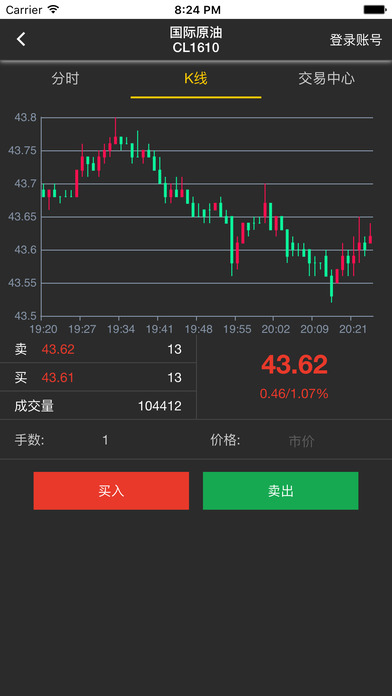392x696 pixels.
Task: Tap the 手数: label
Action: pos(29,440)
